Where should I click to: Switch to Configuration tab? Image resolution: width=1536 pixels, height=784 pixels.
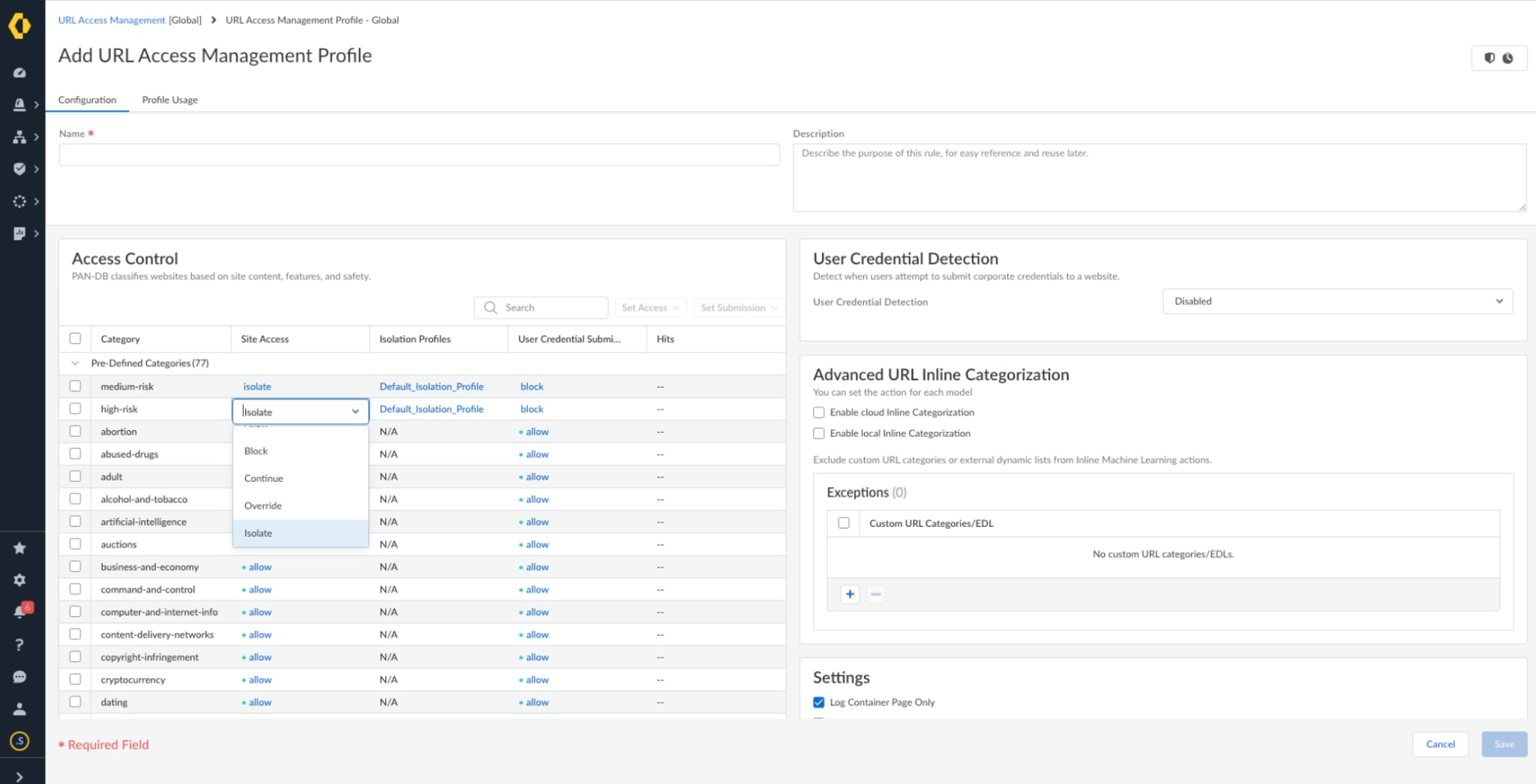click(x=87, y=100)
